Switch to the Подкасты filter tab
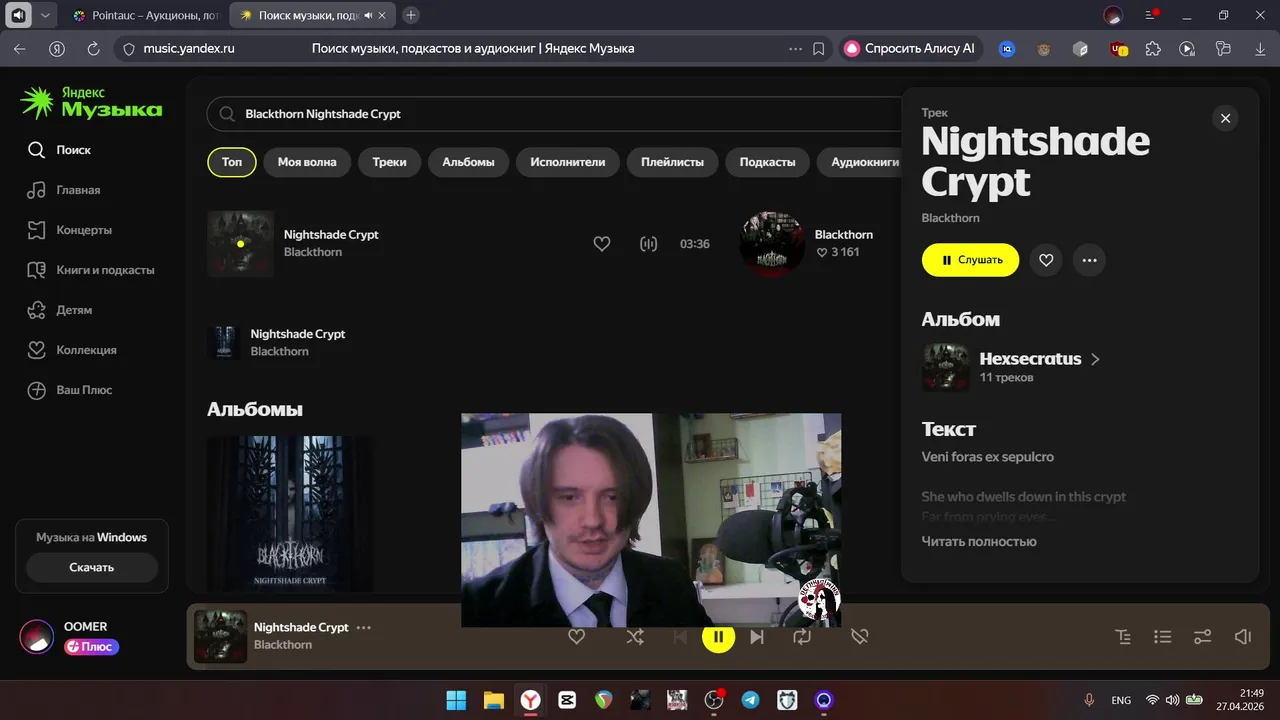 pos(767,162)
